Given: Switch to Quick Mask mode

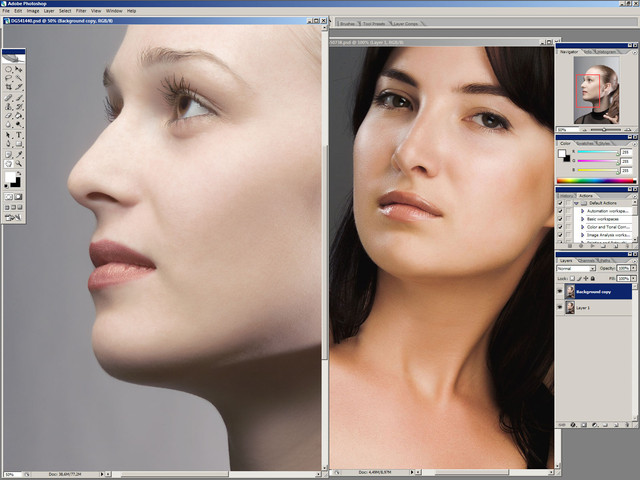Looking at the screenshot, I should click(19, 197).
